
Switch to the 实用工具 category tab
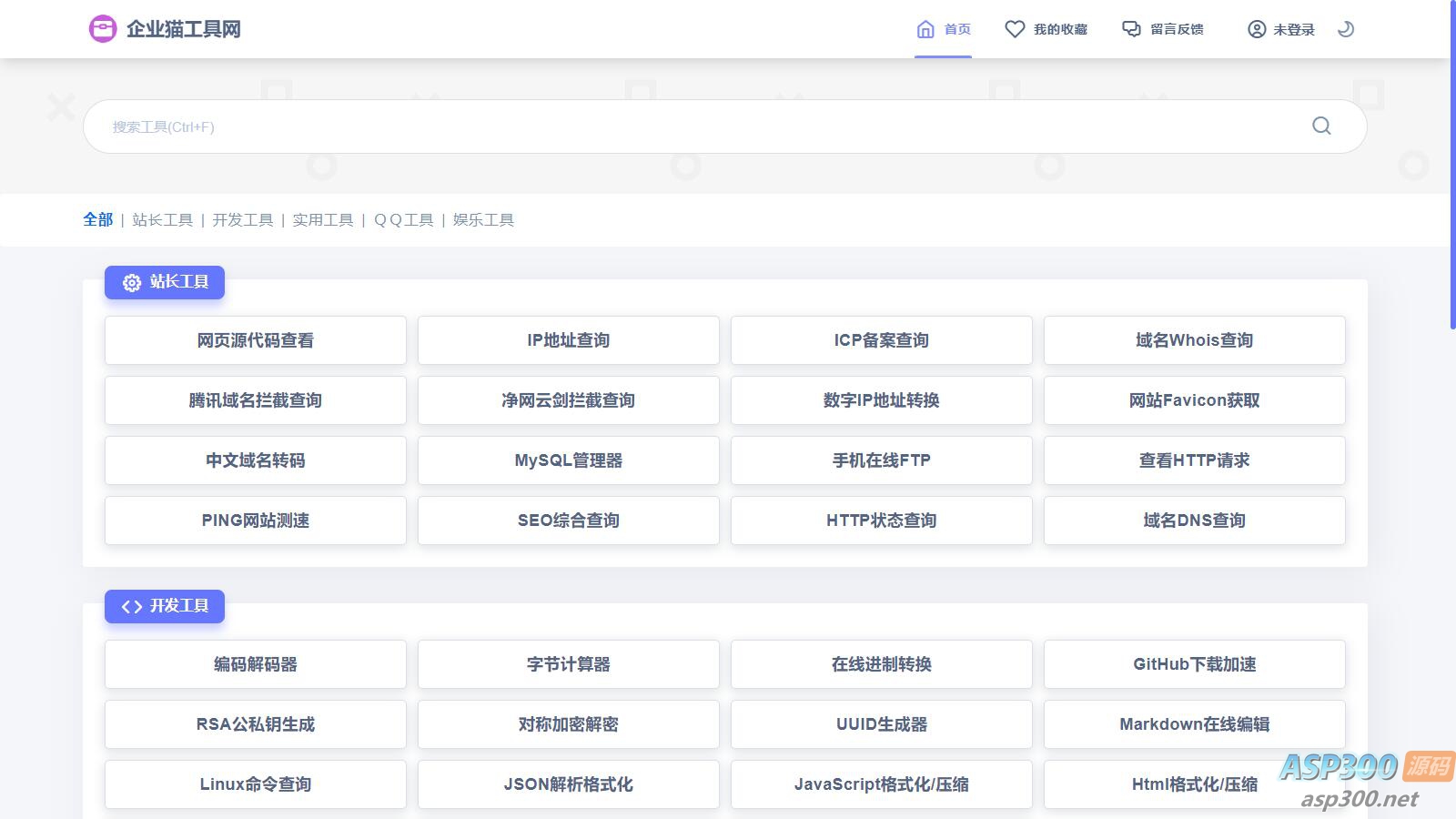coord(322,220)
